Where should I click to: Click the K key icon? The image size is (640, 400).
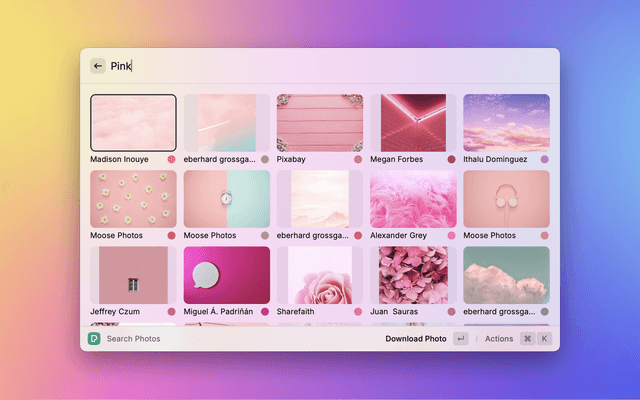545,339
